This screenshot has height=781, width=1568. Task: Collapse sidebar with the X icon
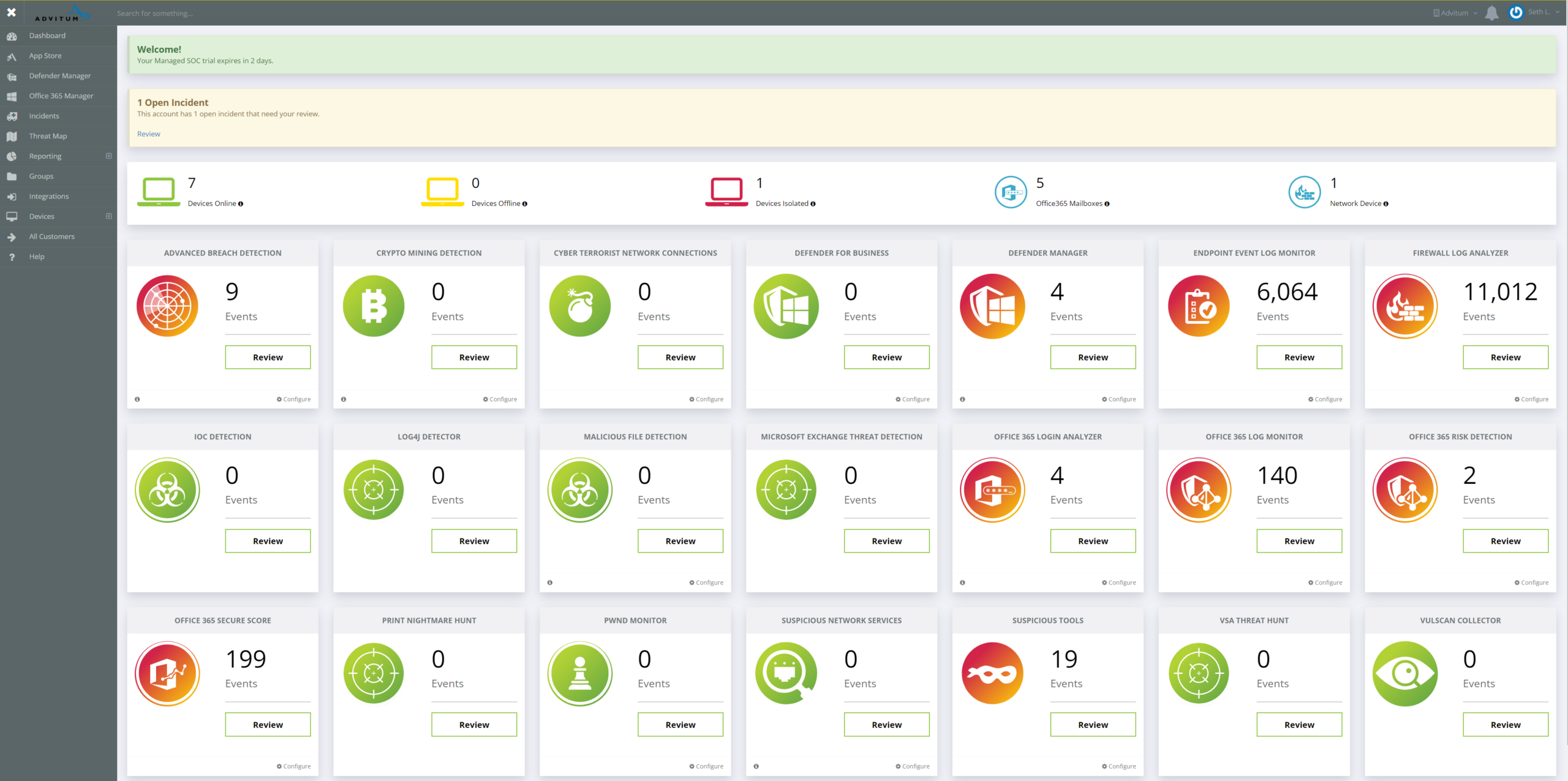11,12
